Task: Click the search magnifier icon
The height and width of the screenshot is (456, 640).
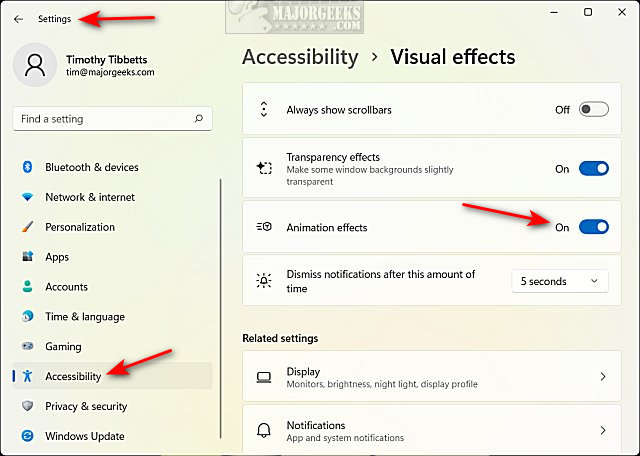Action: (x=199, y=119)
